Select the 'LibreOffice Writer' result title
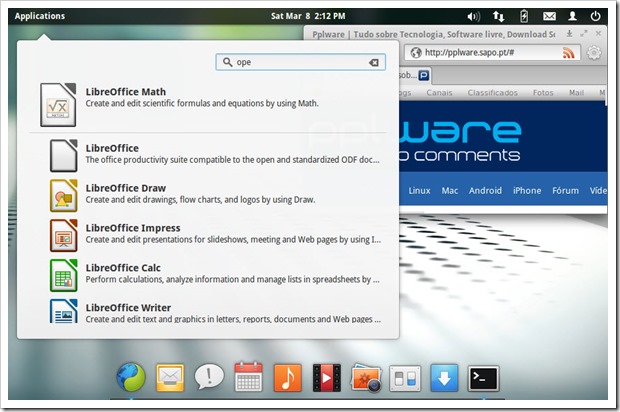This screenshot has height=412, width=620. click(128, 308)
